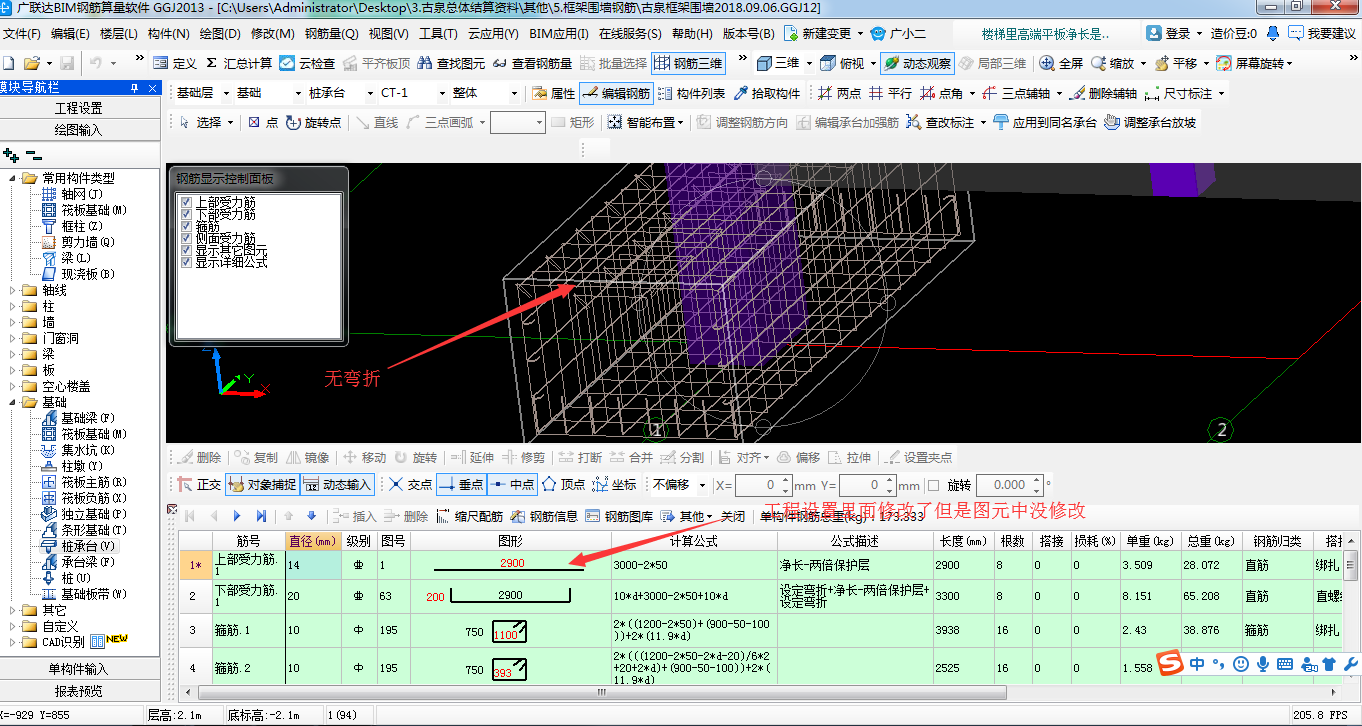Click 工程设置 navigation button
This screenshot has width=1362, height=726.
pos(79,108)
